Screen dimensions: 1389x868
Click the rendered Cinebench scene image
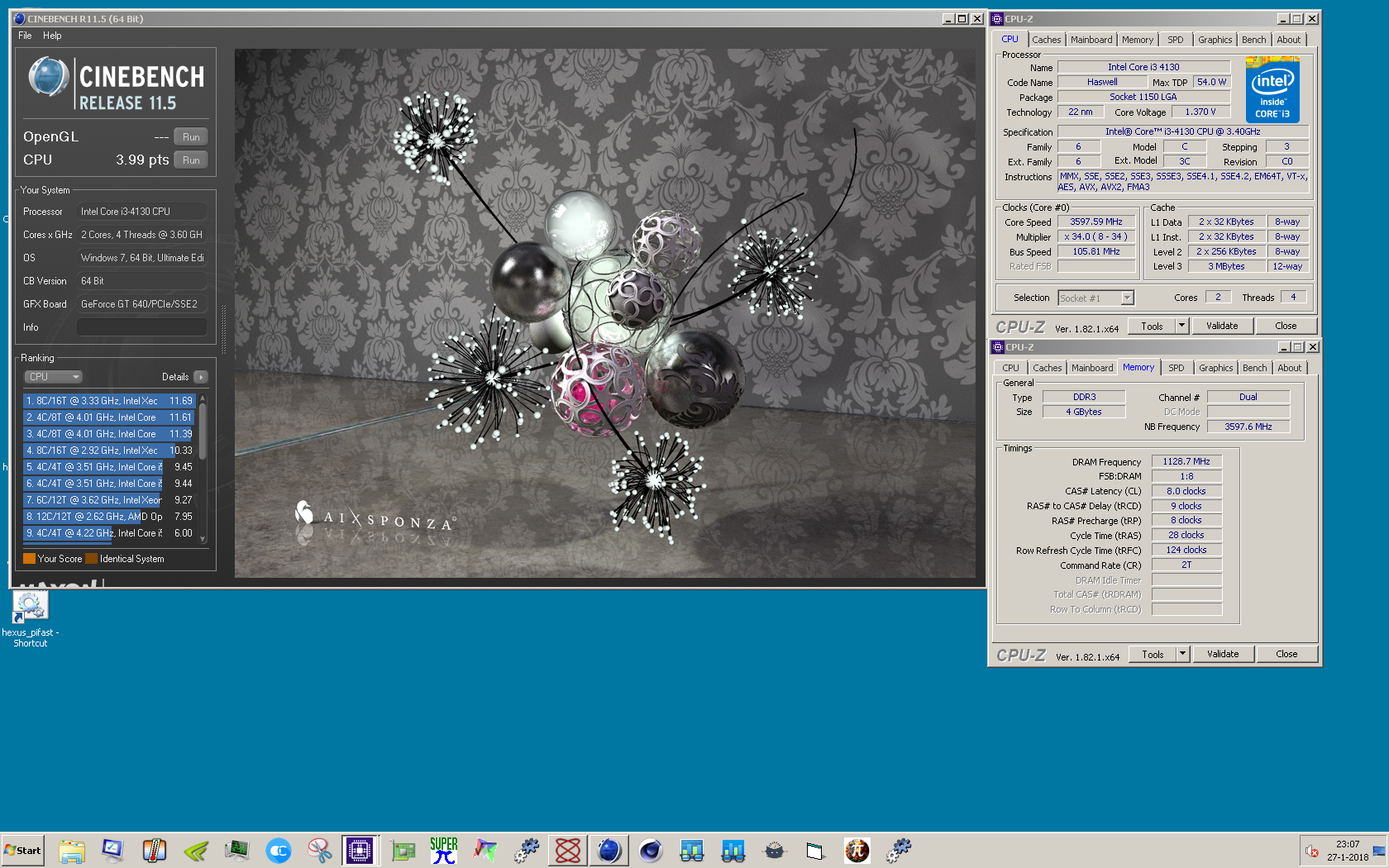(x=605, y=313)
